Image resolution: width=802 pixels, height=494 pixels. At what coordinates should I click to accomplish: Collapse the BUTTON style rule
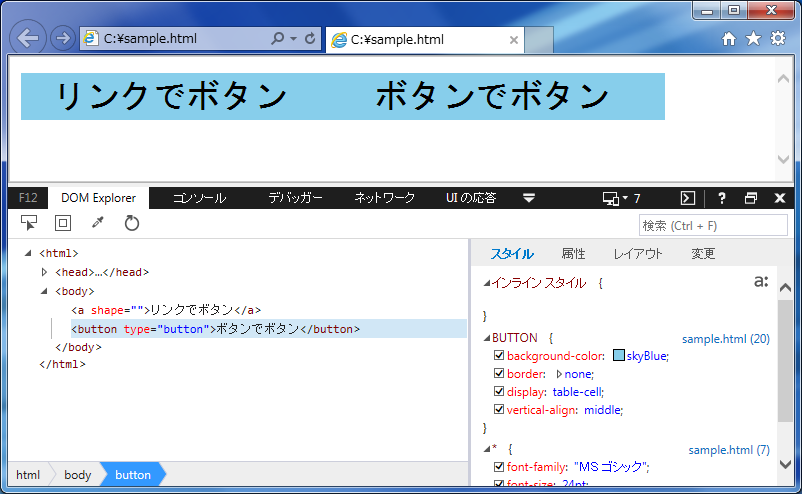pyautogui.click(x=487, y=338)
